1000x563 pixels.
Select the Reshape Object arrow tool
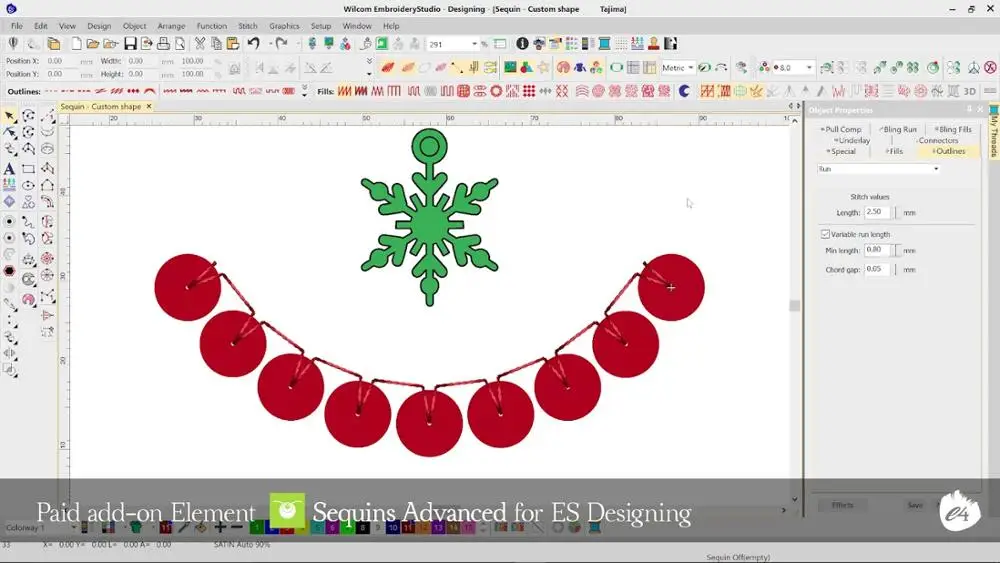tap(10, 132)
